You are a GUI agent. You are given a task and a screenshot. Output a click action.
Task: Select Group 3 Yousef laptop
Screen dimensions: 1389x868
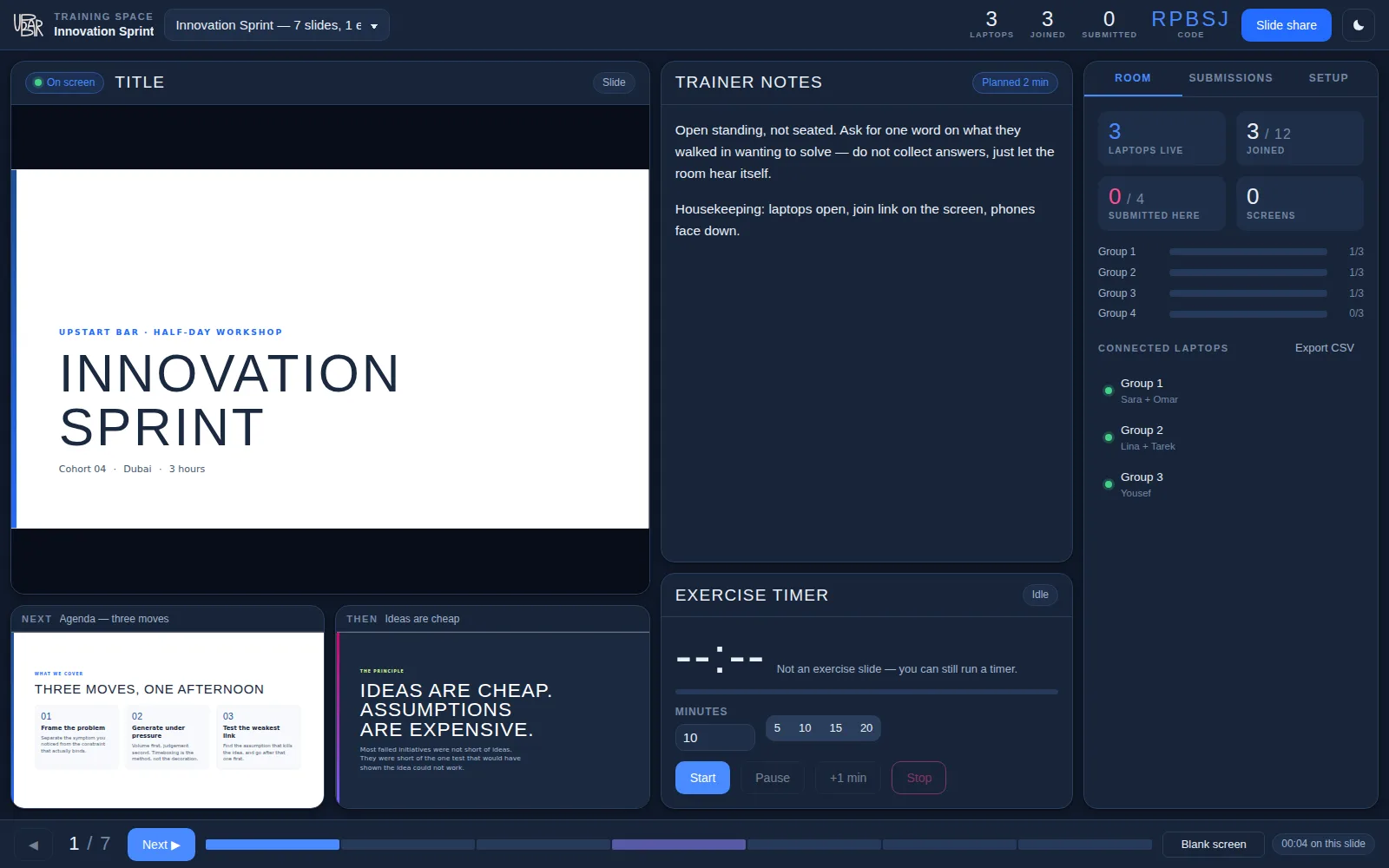[x=1230, y=484]
